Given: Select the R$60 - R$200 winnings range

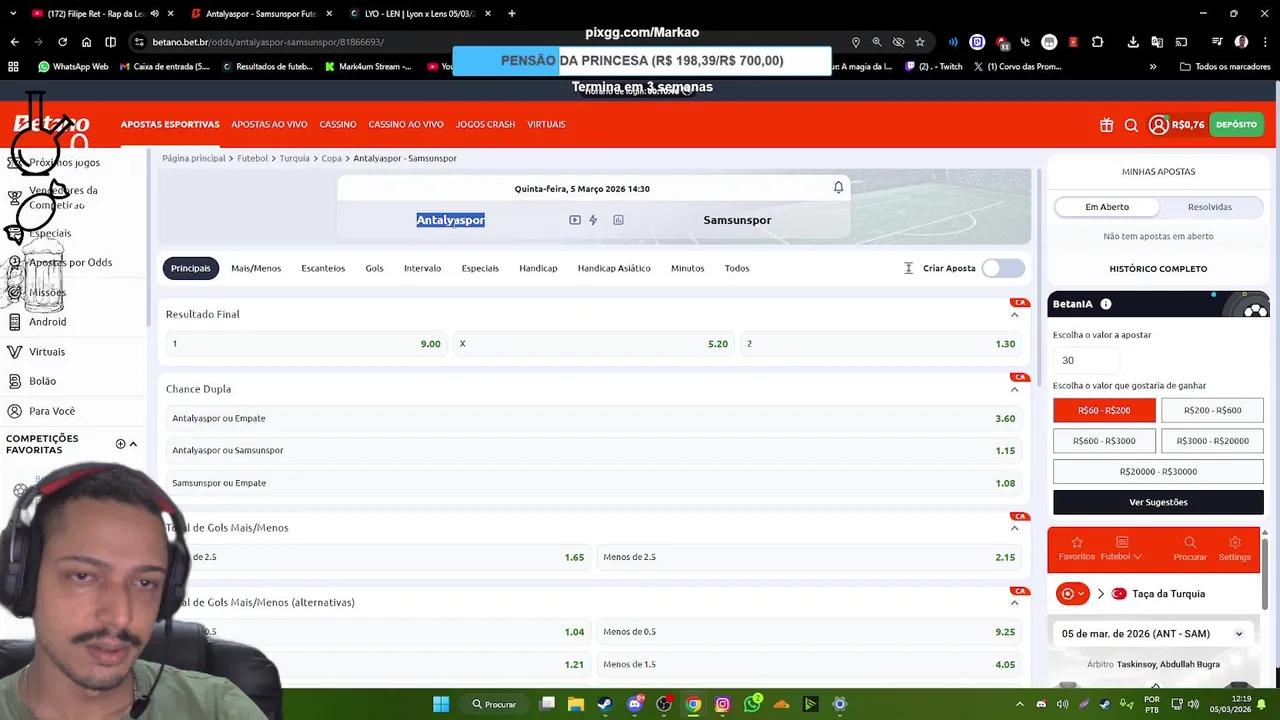Looking at the screenshot, I should (1104, 410).
